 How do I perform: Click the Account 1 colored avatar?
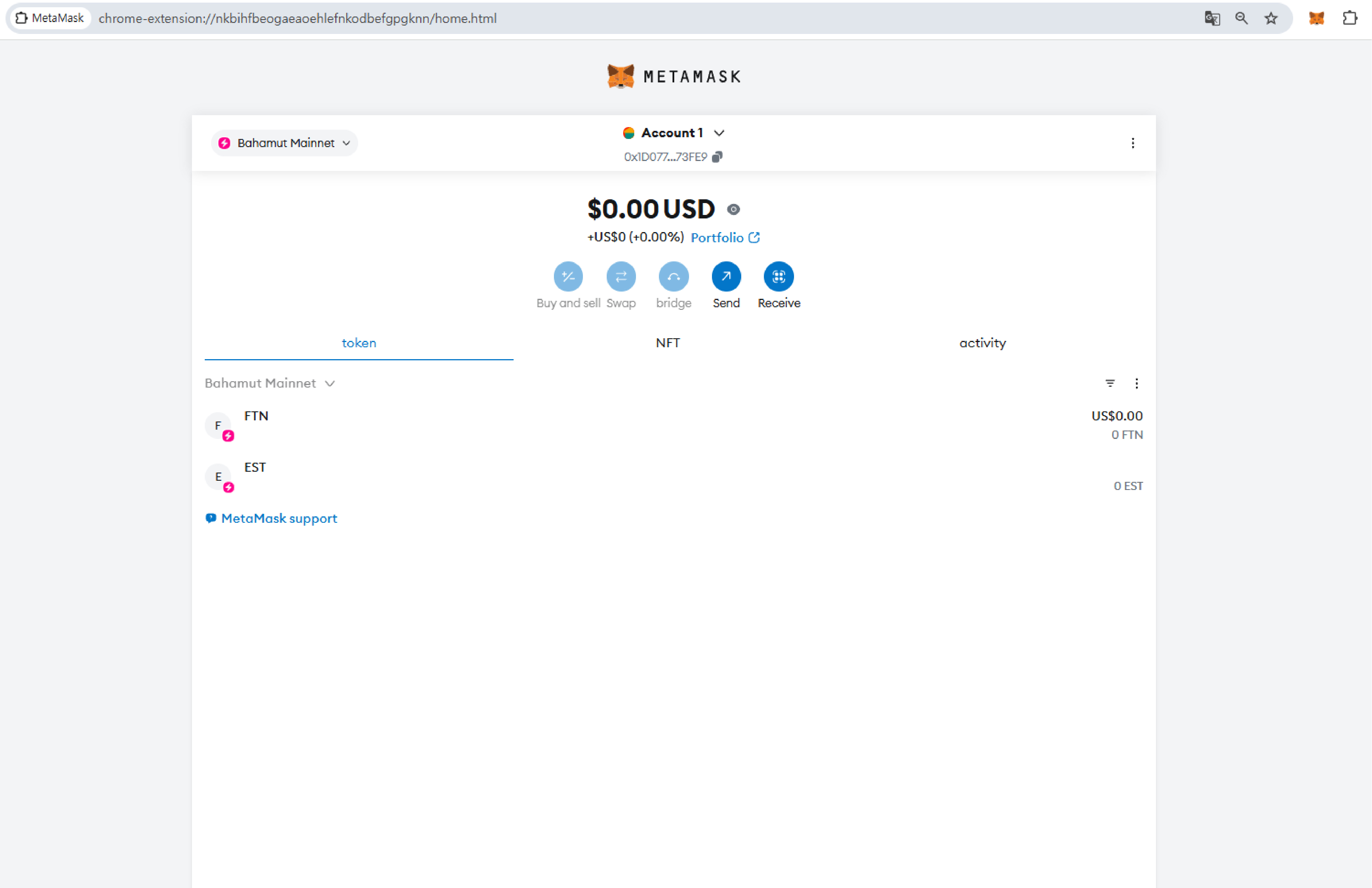point(628,133)
